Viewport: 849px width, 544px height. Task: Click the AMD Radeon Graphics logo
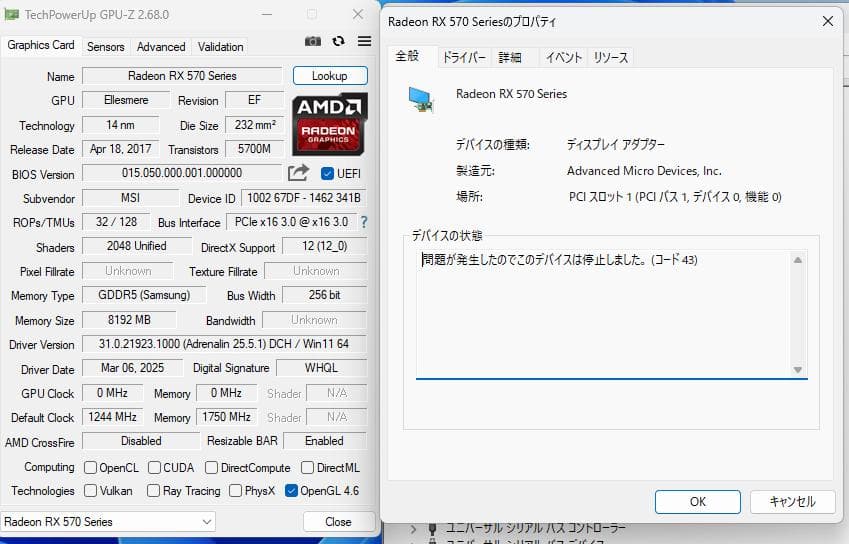click(330, 125)
